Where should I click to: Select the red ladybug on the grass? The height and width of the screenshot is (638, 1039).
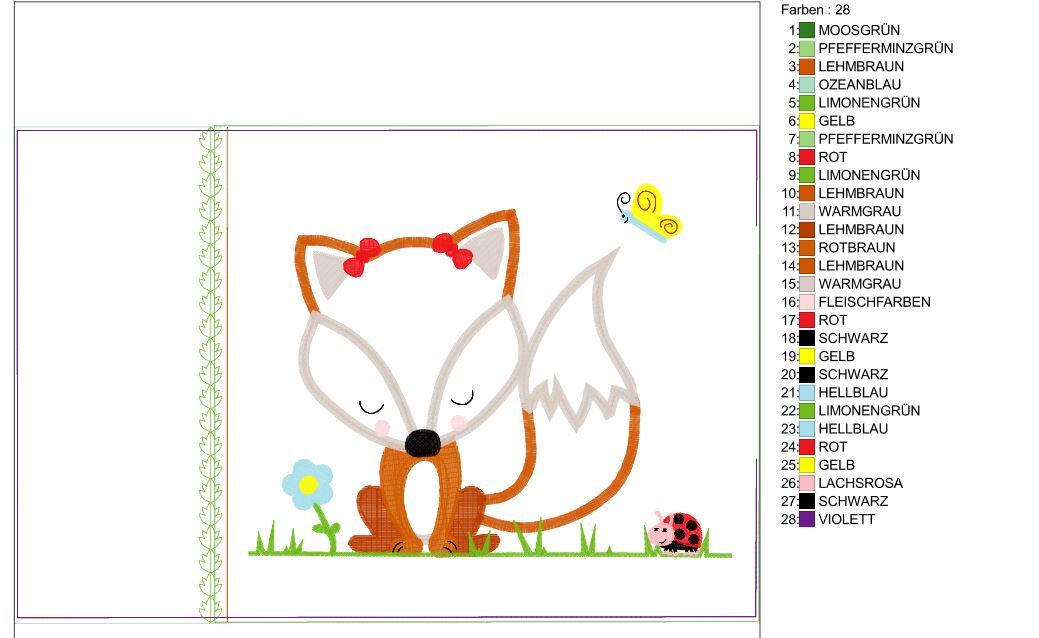pos(679,531)
